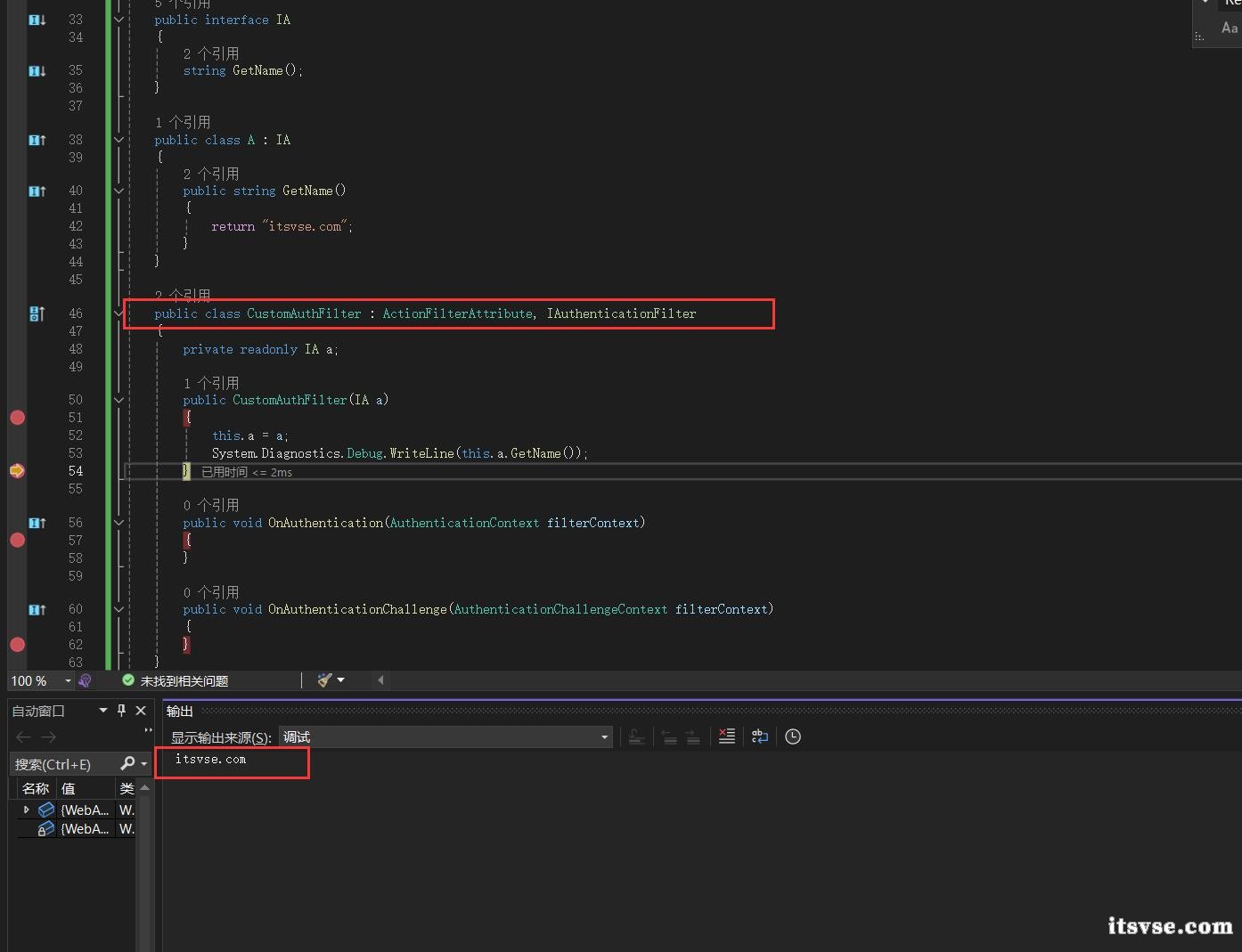
Task: Click the inheritance glyph beside line 40
Action: point(37,191)
